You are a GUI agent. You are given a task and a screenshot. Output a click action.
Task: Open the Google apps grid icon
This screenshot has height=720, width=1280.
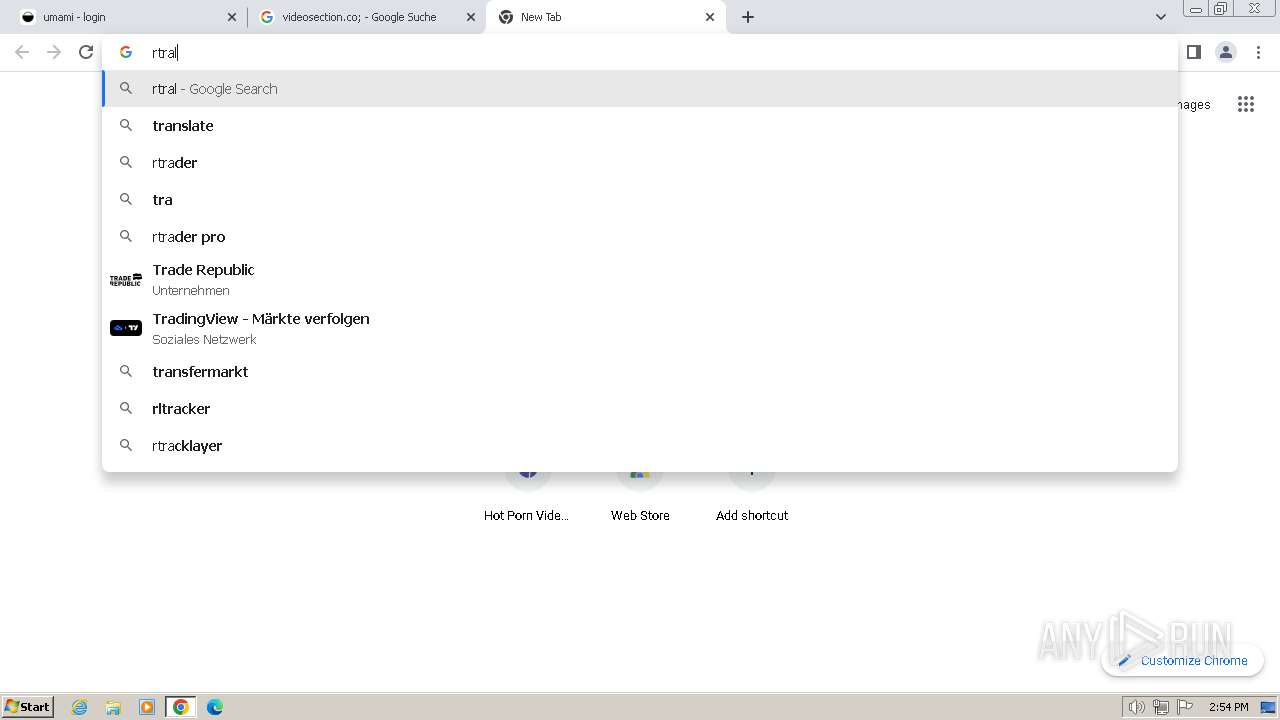tap(1245, 104)
